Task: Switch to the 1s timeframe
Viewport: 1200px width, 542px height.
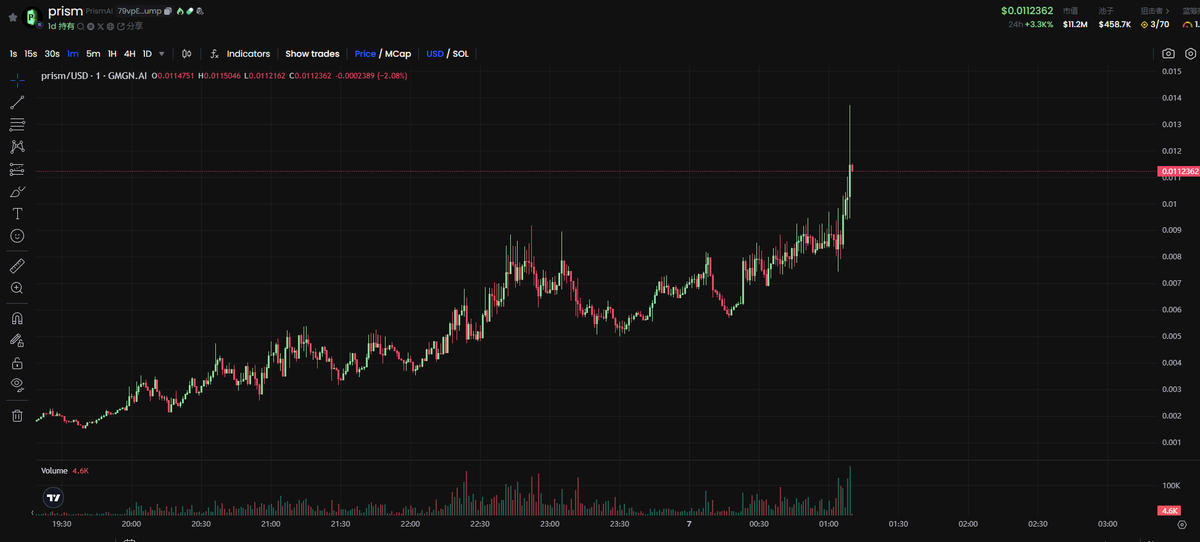Action: coord(13,54)
